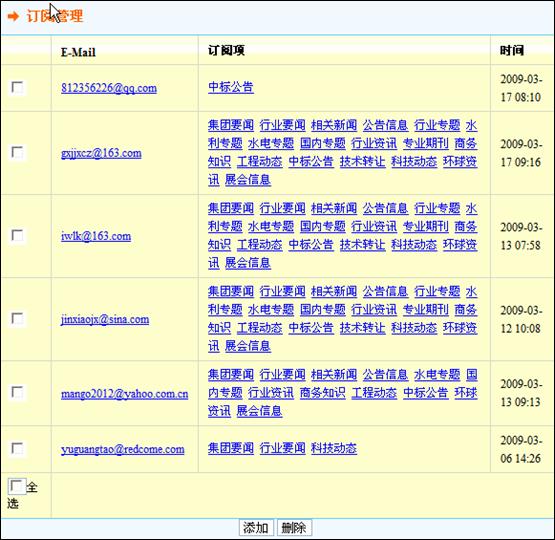
Task: Mark the mango2012@yahoo.com.cn row checkbox
Action: pos(17,392)
